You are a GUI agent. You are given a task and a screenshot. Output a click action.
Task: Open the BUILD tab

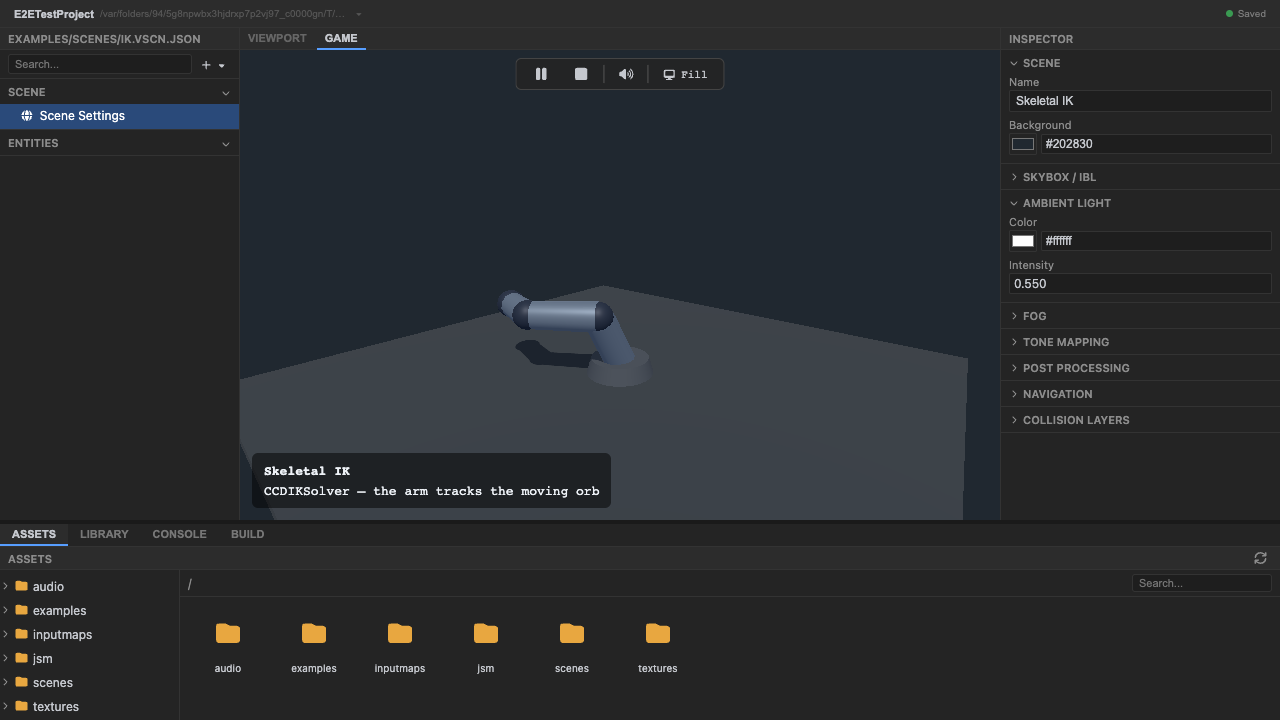pos(248,534)
